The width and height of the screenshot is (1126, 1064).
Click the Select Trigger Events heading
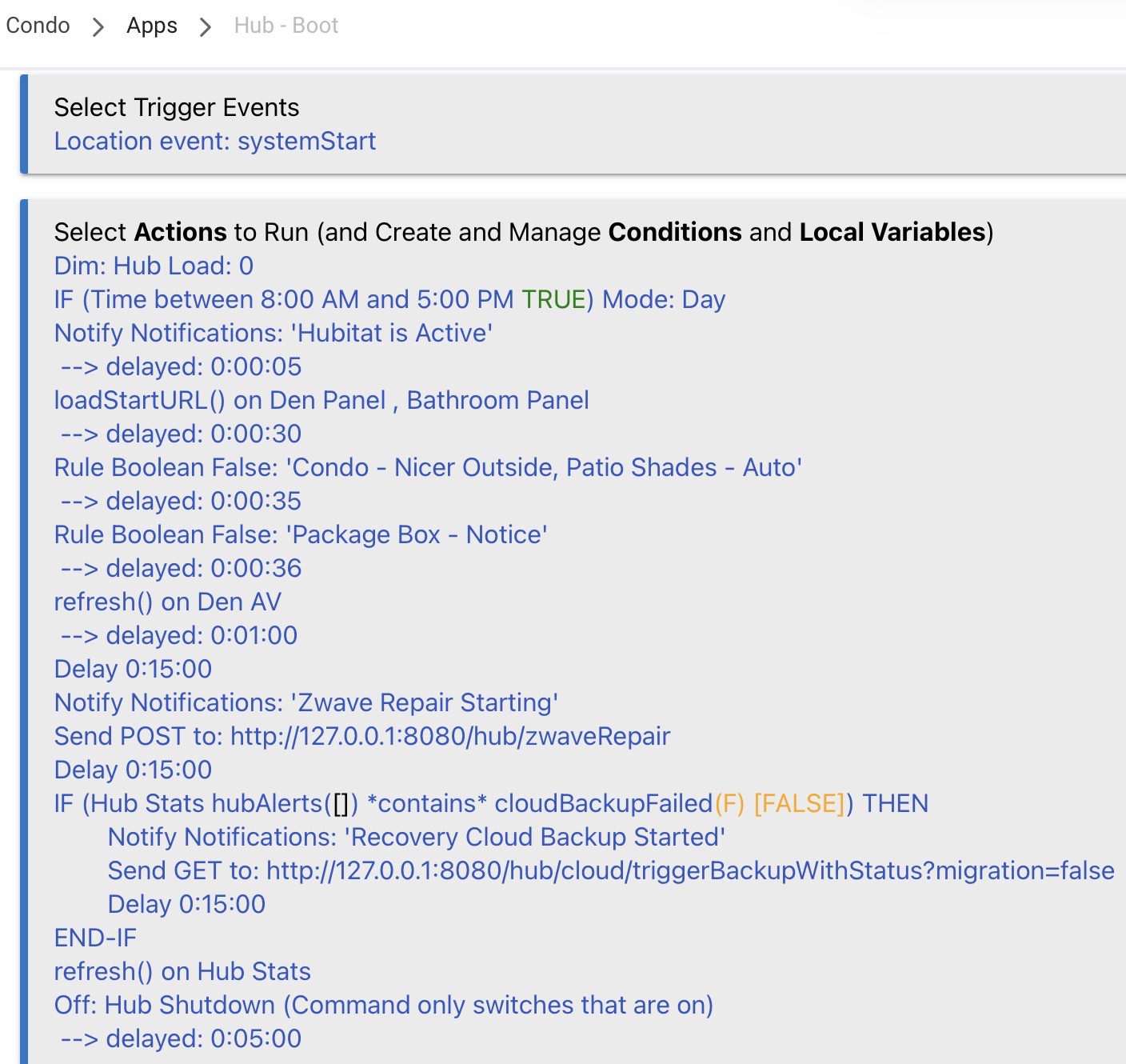pos(176,107)
